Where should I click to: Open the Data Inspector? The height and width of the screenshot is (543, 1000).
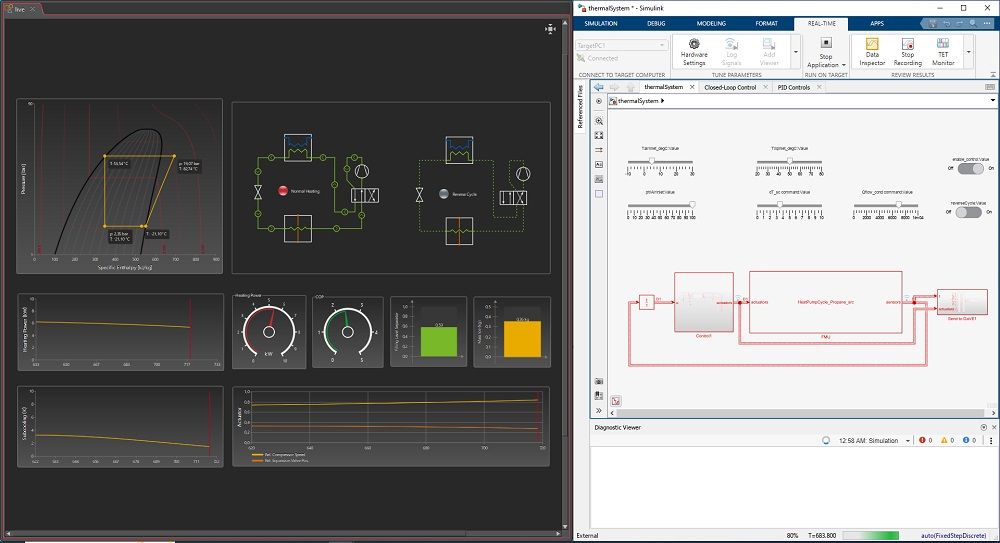pos(872,52)
